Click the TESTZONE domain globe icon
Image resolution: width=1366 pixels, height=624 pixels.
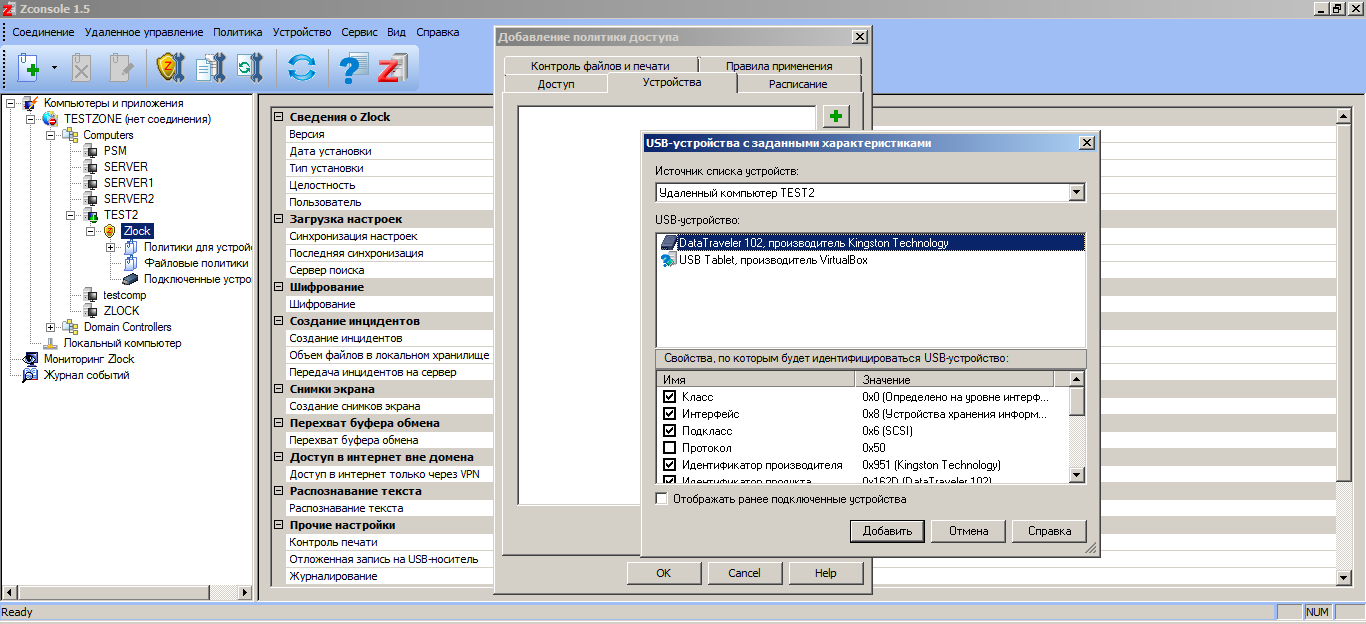(x=50, y=119)
